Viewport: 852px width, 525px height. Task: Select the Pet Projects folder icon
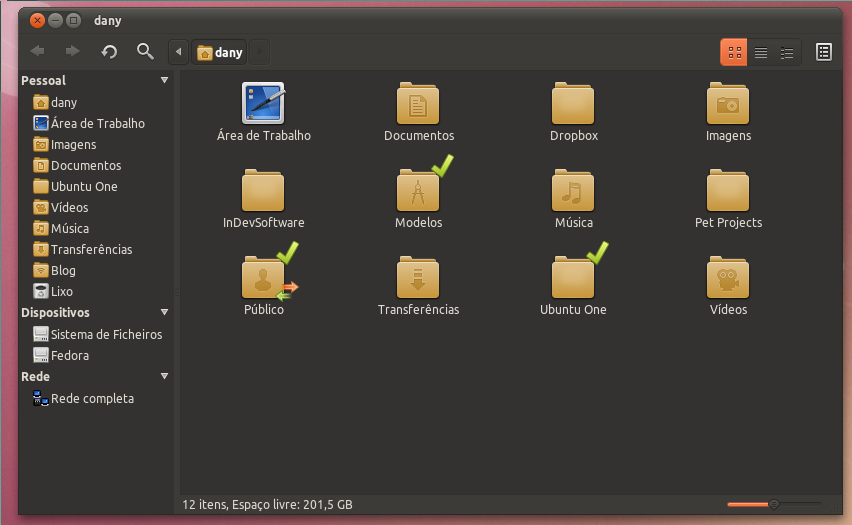point(728,190)
